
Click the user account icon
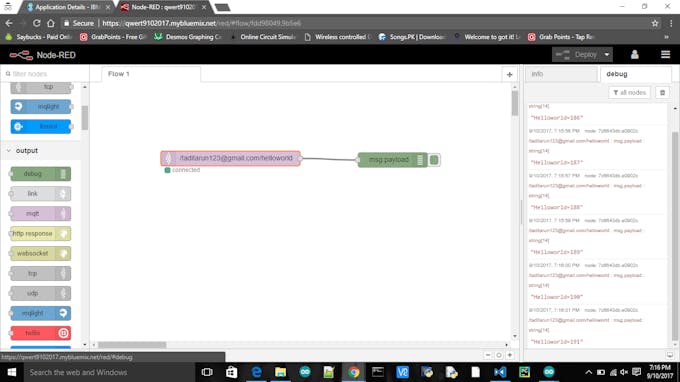pyautogui.click(x=634, y=55)
